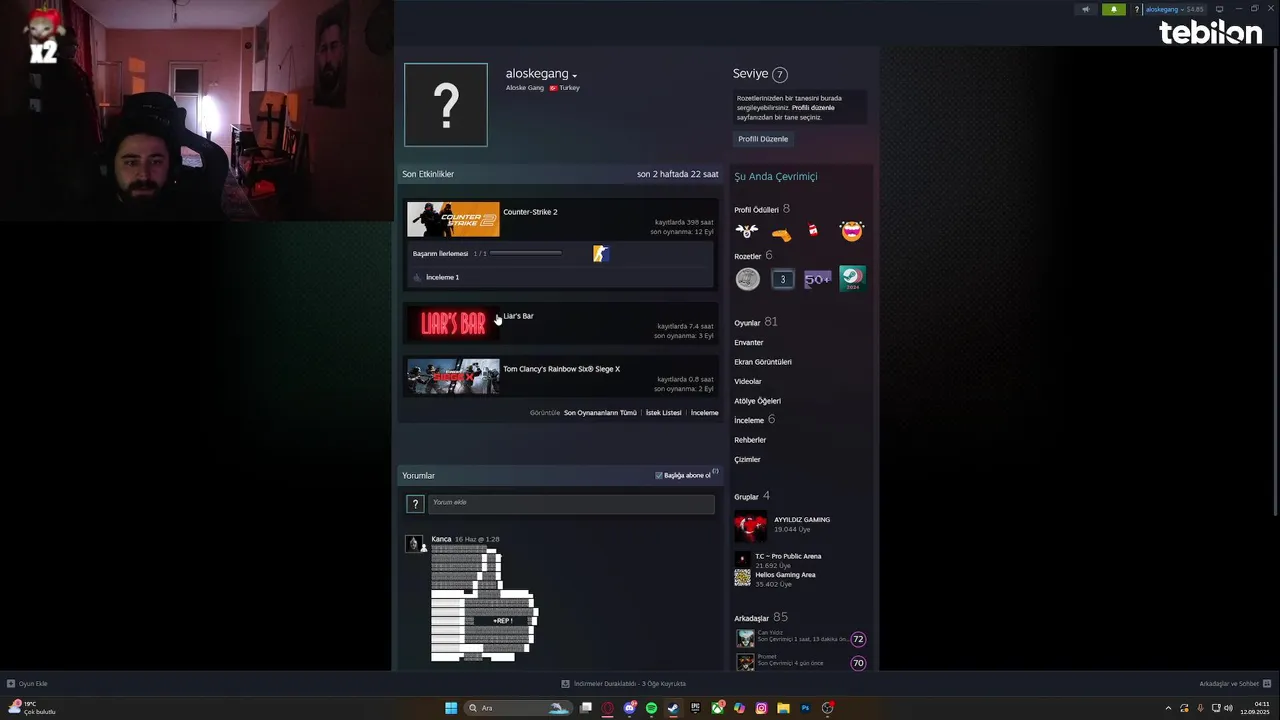Viewport: 1280px width, 720px height.
Task: Open the orange hand profile award
Action: tap(781, 234)
